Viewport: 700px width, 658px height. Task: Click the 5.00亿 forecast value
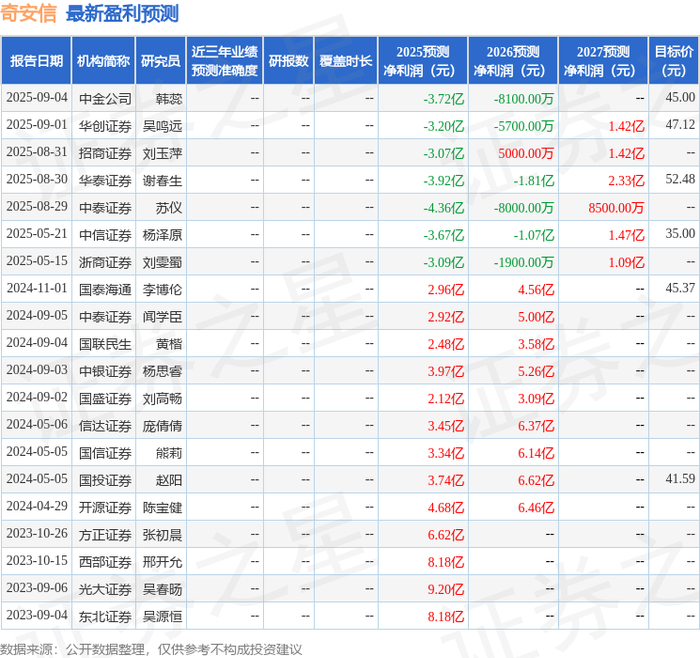[x=536, y=317]
